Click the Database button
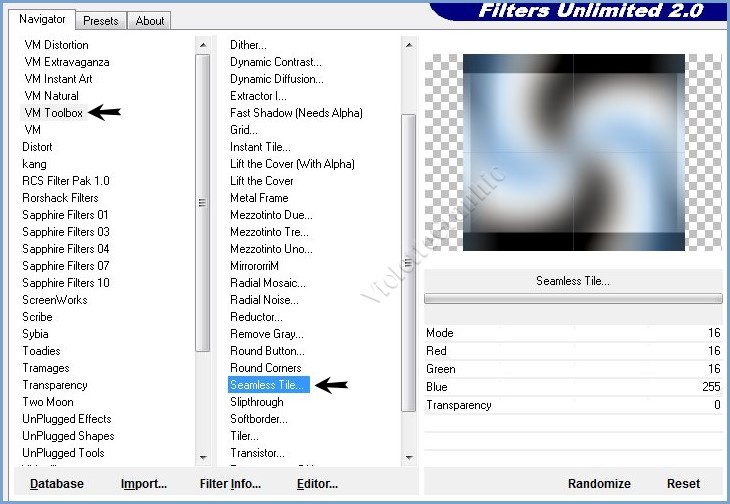Screen dimensions: 730x504 (57, 484)
